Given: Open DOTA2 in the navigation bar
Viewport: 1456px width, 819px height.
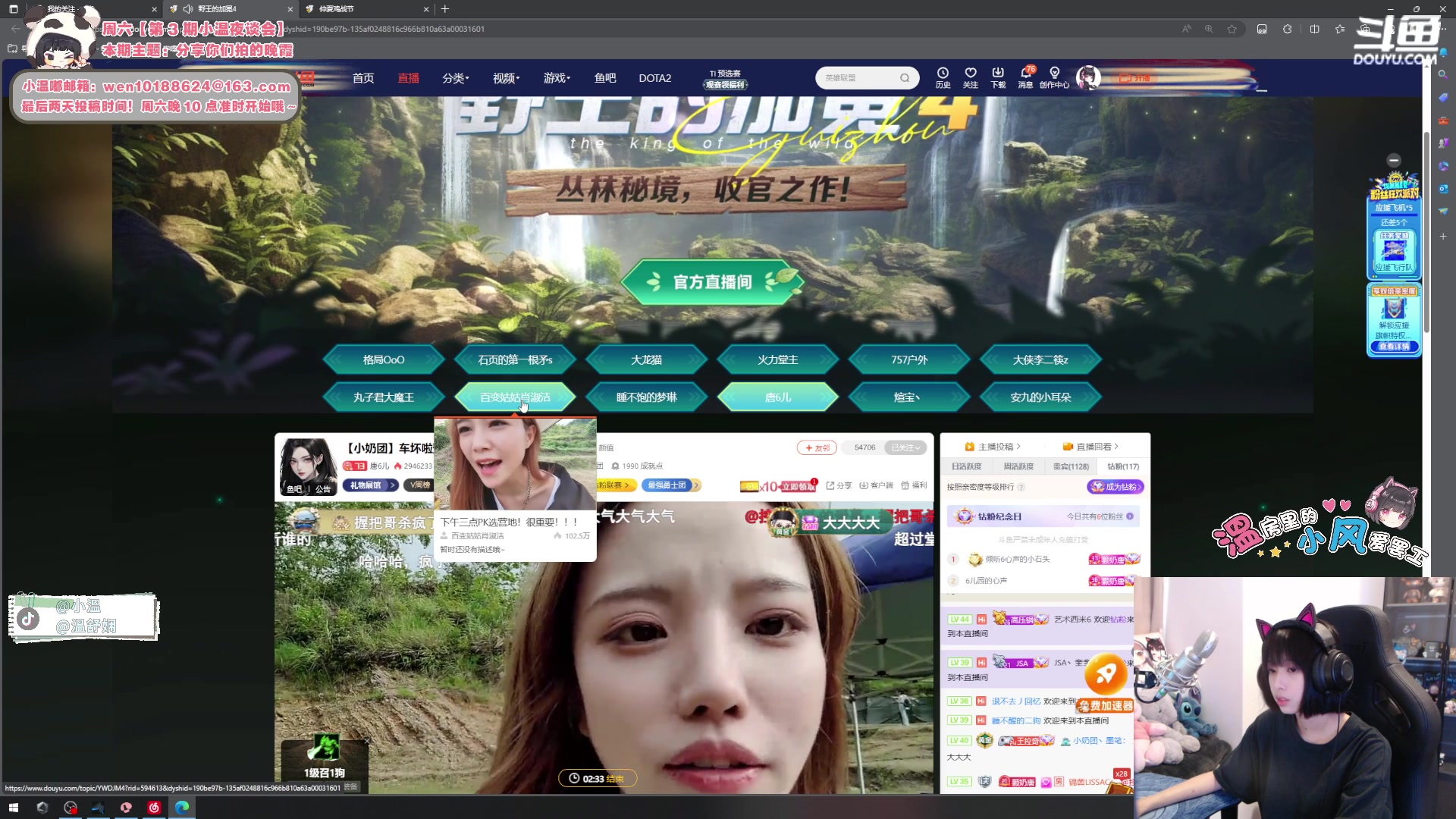Looking at the screenshot, I should 655,78.
